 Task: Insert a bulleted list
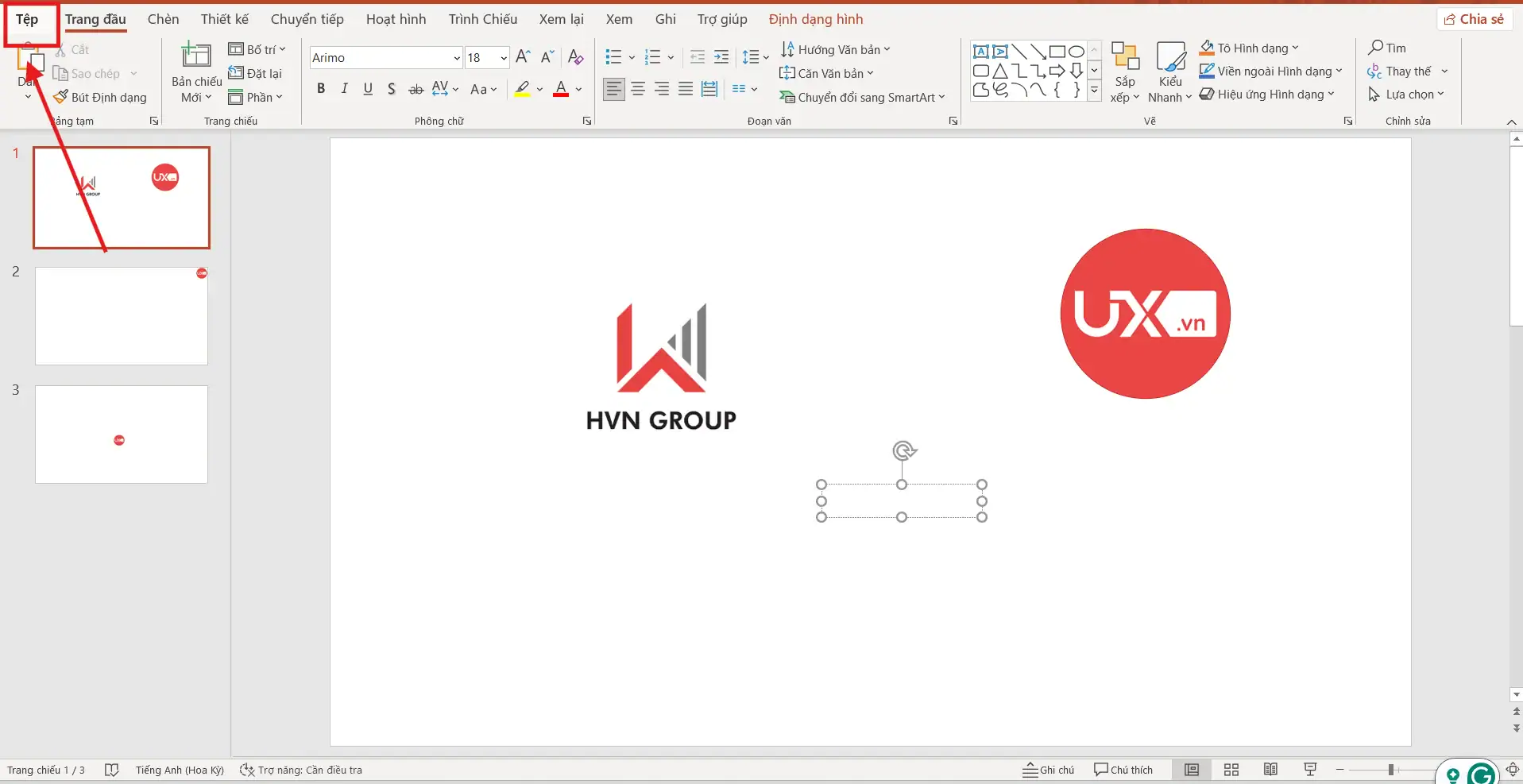point(613,57)
